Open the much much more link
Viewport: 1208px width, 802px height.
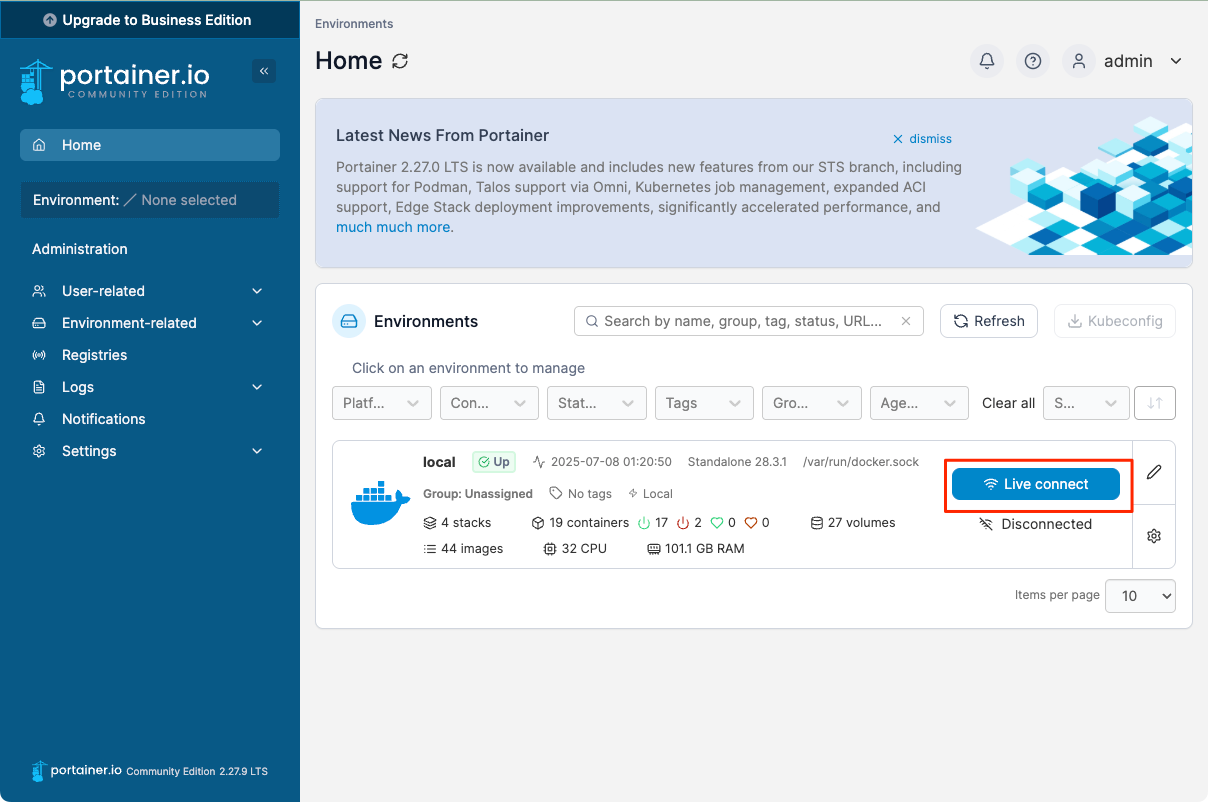tap(394, 227)
